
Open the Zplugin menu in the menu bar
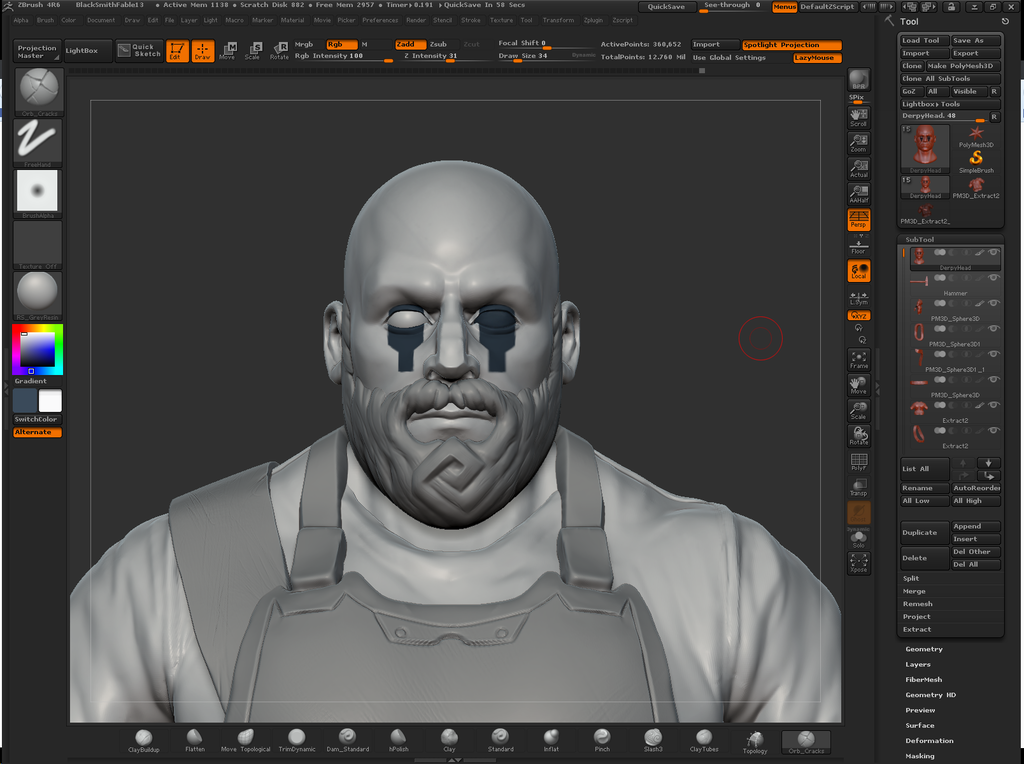coord(593,19)
